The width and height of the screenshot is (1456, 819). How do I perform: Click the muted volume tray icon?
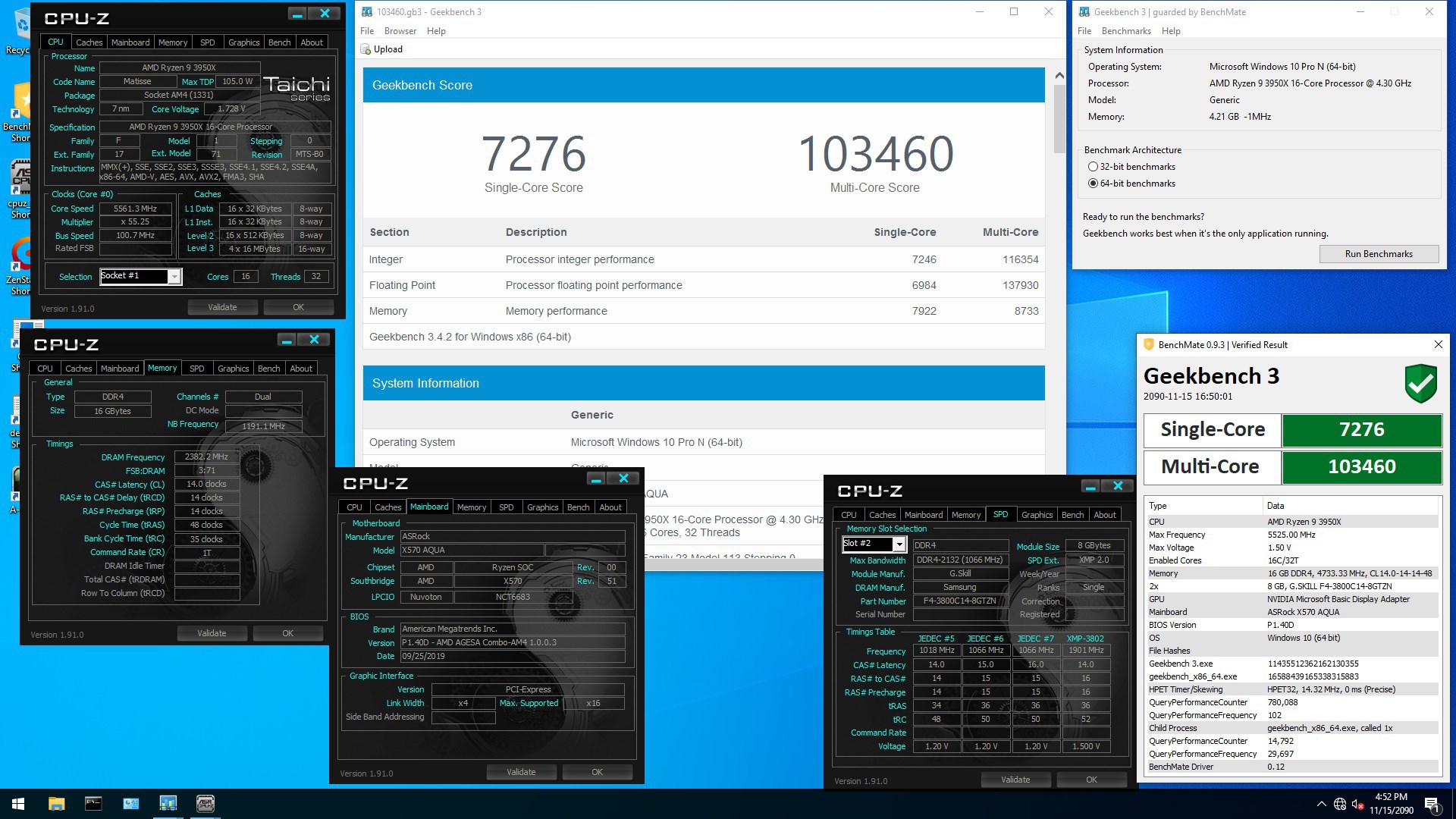click(1358, 804)
